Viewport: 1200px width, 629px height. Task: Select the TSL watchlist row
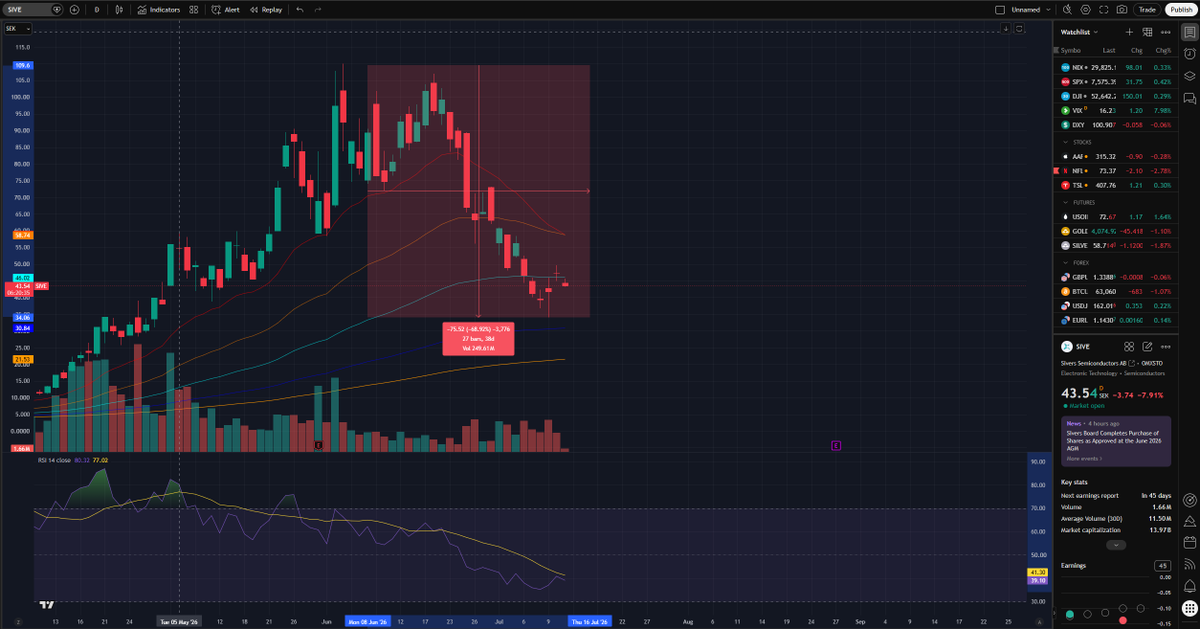[1115, 185]
